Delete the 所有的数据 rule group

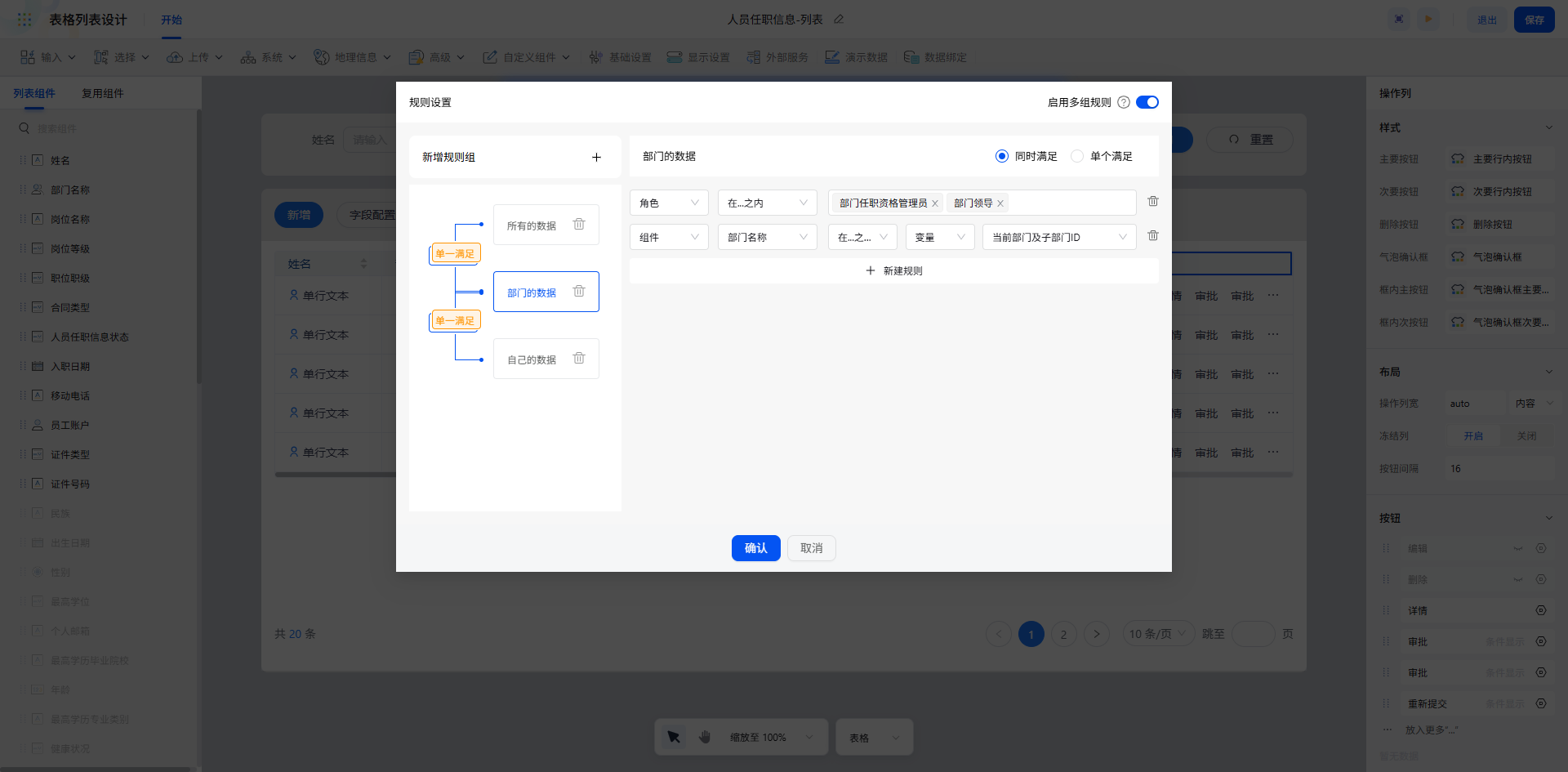tap(579, 224)
